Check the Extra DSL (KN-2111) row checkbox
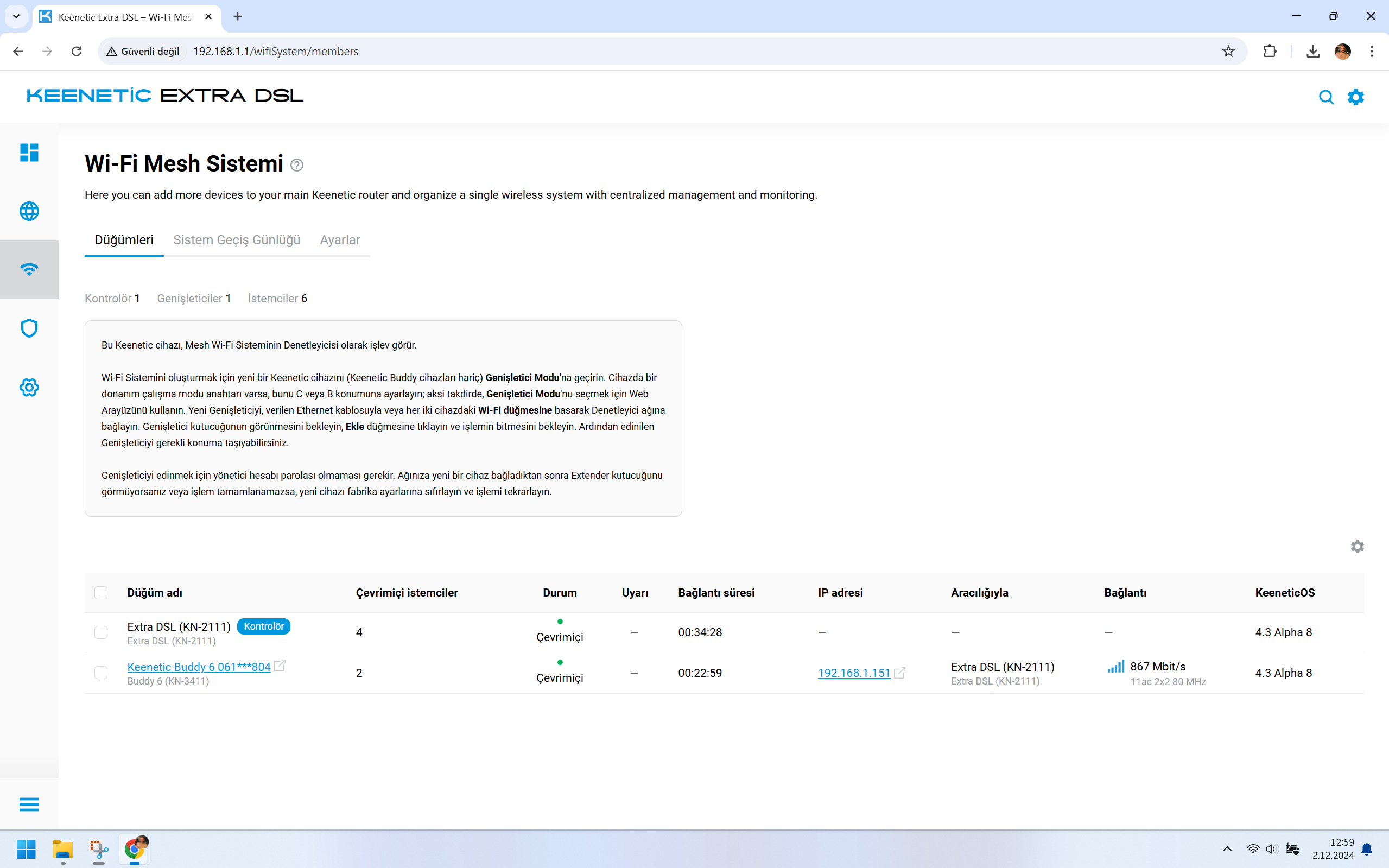This screenshot has height=868, width=1389. [x=101, y=632]
